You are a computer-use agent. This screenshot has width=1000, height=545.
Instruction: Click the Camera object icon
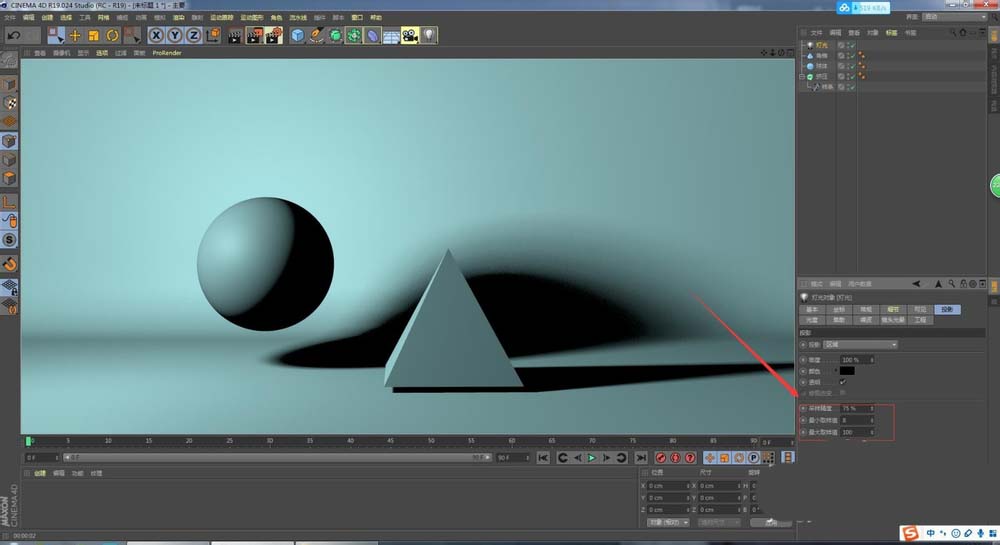409,36
